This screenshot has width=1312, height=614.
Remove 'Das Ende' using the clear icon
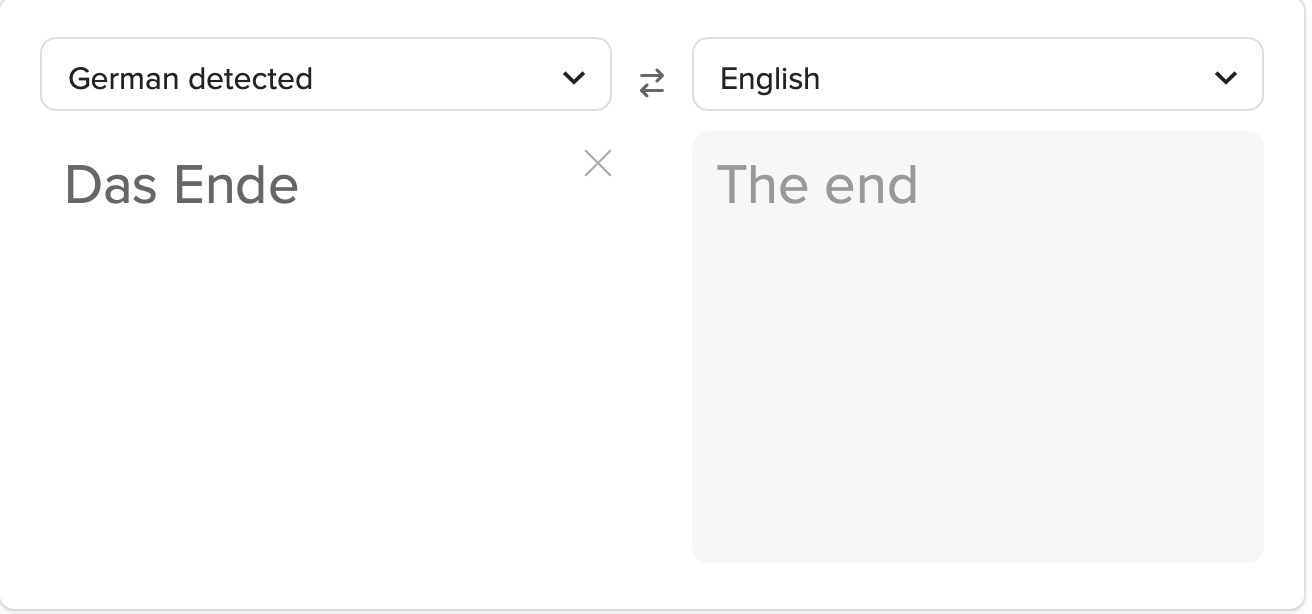click(598, 163)
